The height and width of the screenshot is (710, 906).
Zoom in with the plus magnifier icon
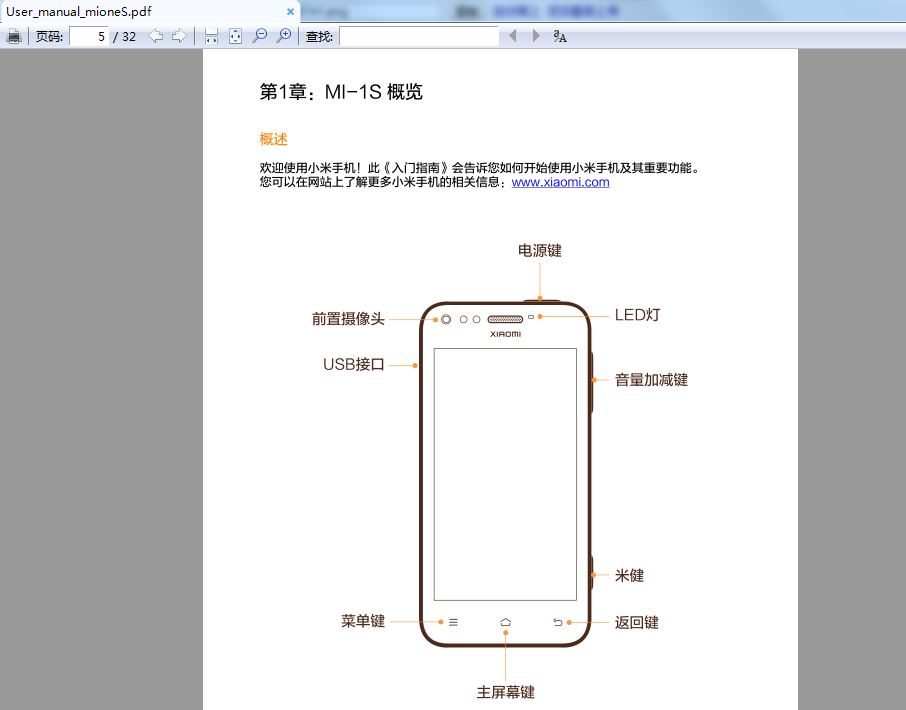click(284, 36)
